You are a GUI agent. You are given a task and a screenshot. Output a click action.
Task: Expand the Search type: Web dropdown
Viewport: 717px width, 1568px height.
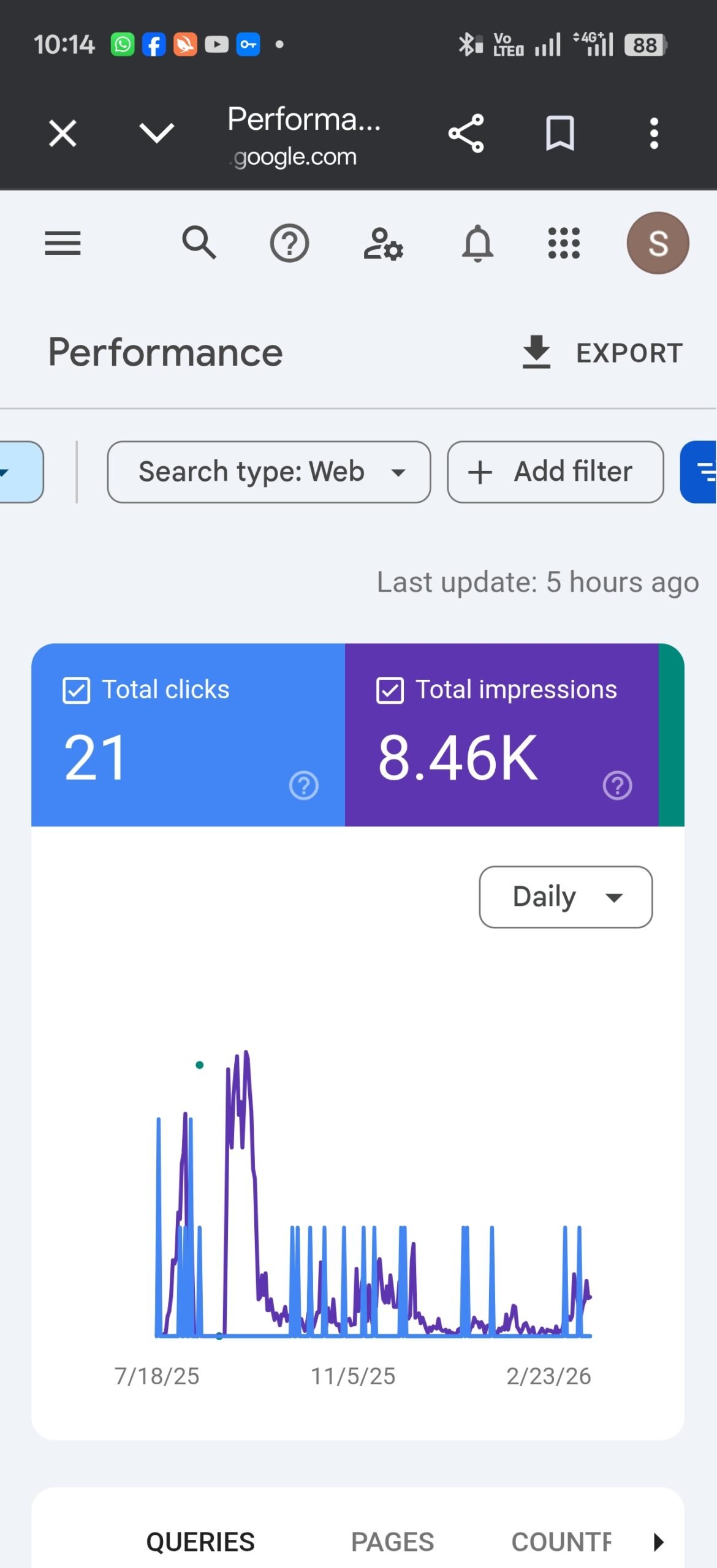(269, 472)
